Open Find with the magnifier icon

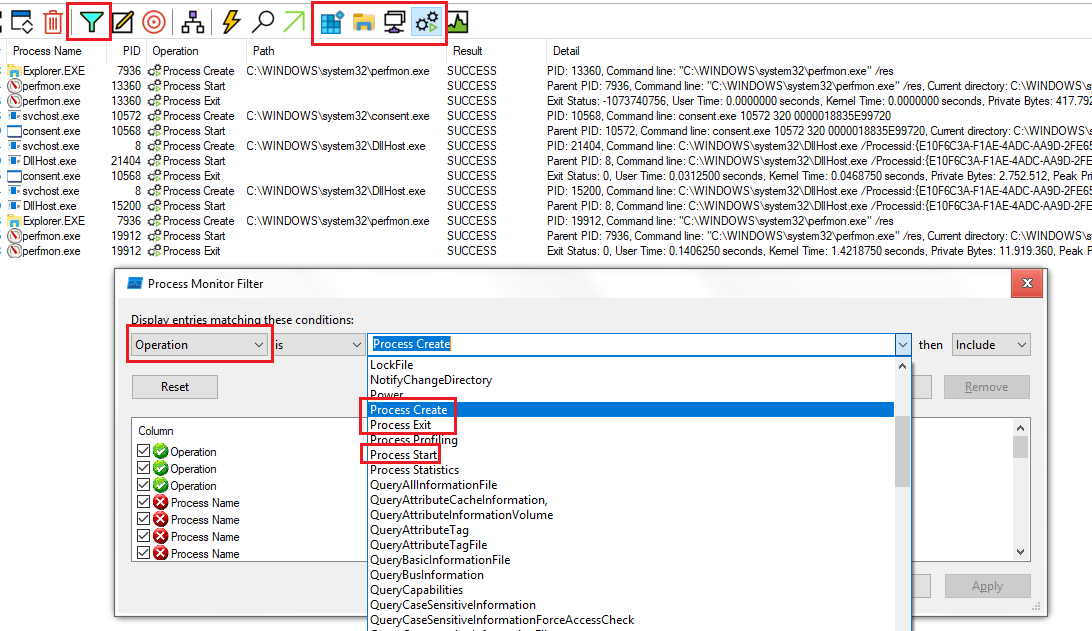263,22
